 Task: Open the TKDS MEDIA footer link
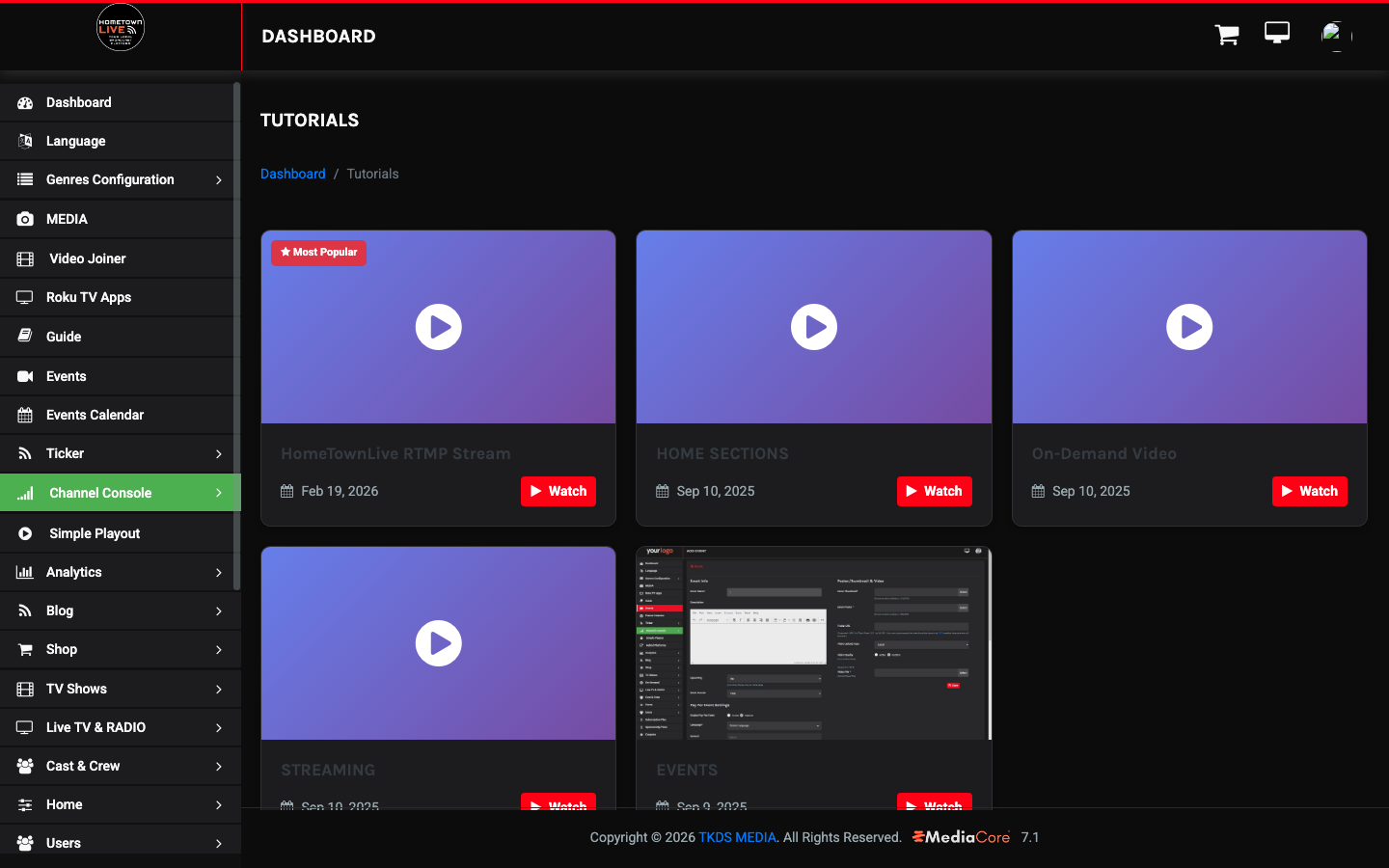pos(737,837)
